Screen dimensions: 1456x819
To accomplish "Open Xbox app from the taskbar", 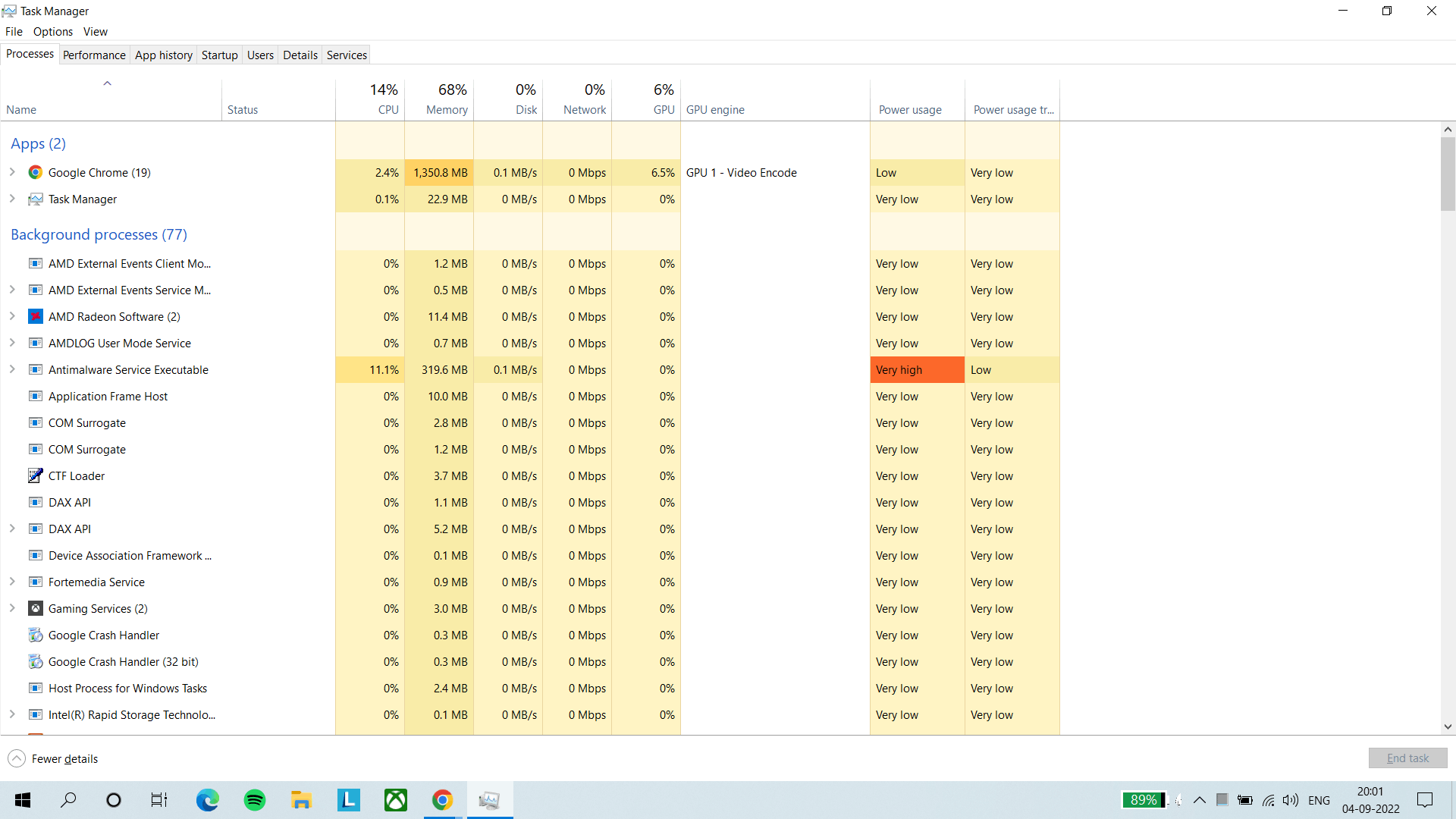I will [395, 800].
